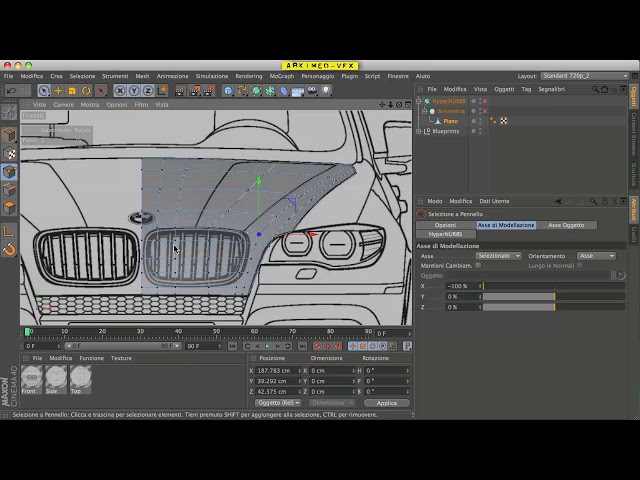Open the light objects bulb icon
The width and height of the screenshot is (640, 480).
coord(326,91)
